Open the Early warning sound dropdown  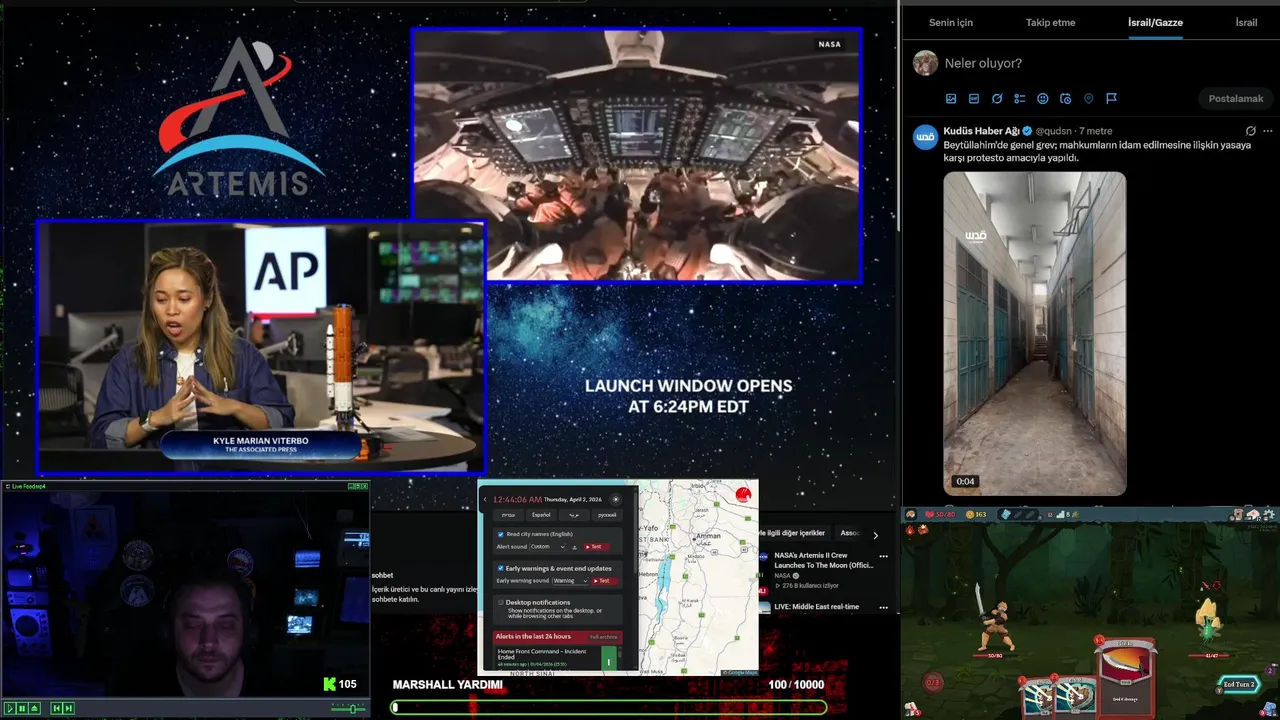570,581
